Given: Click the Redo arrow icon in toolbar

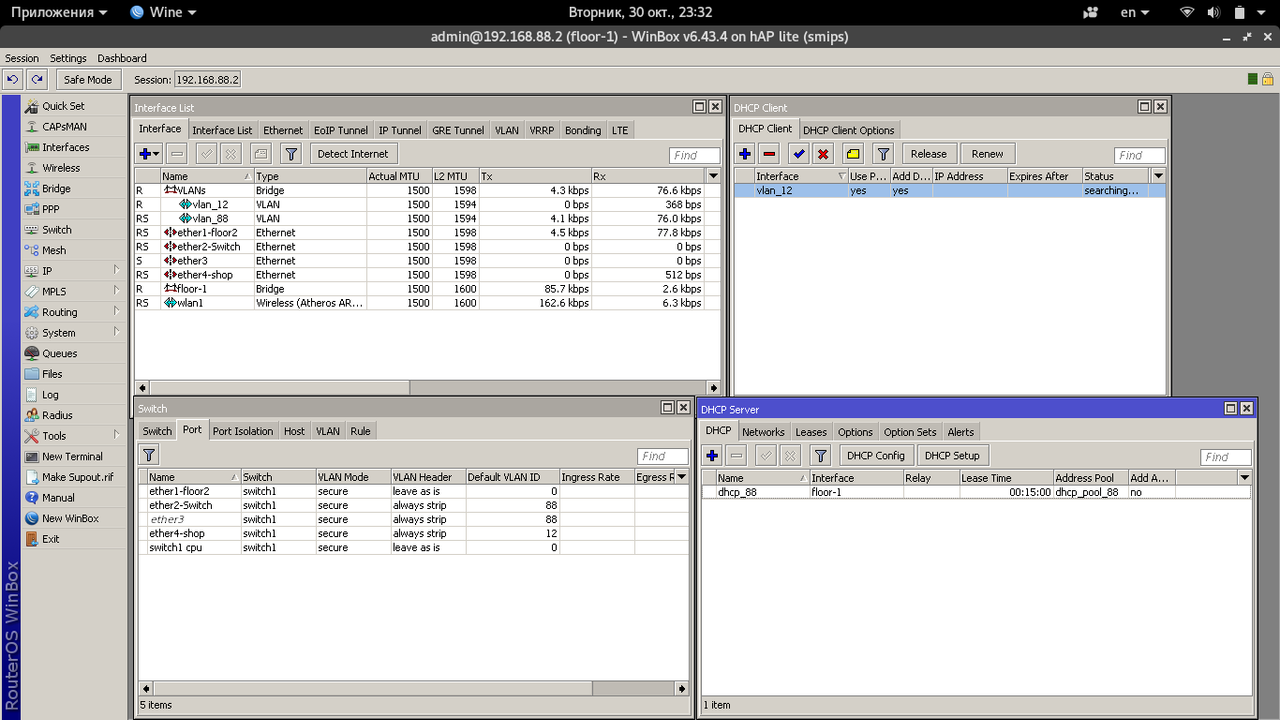Looking at the screenshot, I should coord(37,79).
